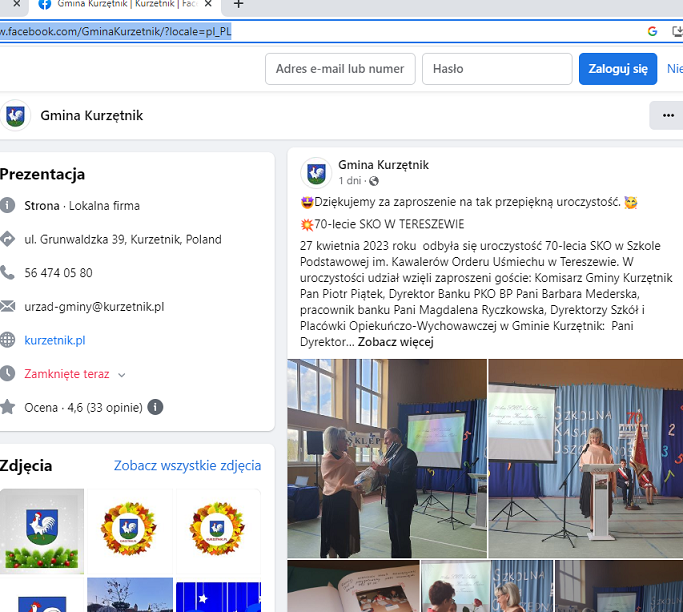Open photo of woman receiving flowers

point(387,458)
